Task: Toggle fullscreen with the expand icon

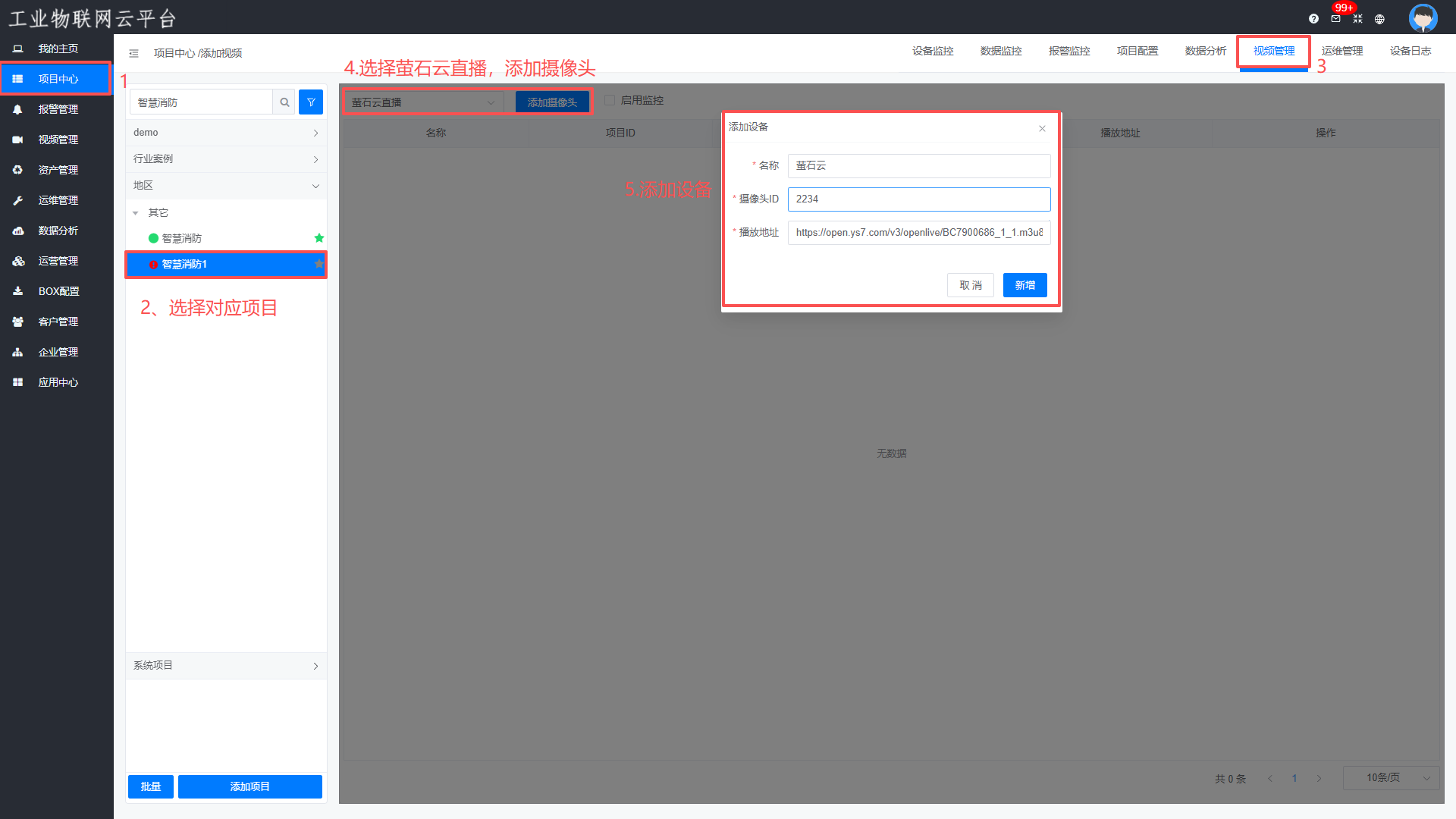Action: [x=1357, y=19]
